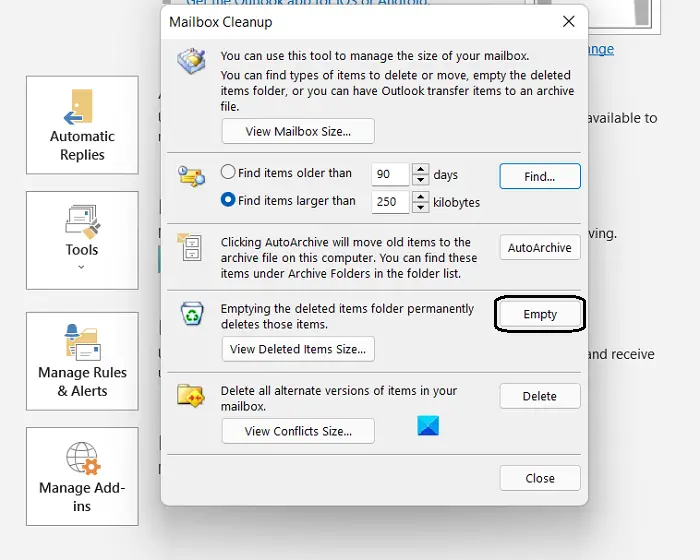
Task: Click the days input field showing 90
Action: (390, 174)
